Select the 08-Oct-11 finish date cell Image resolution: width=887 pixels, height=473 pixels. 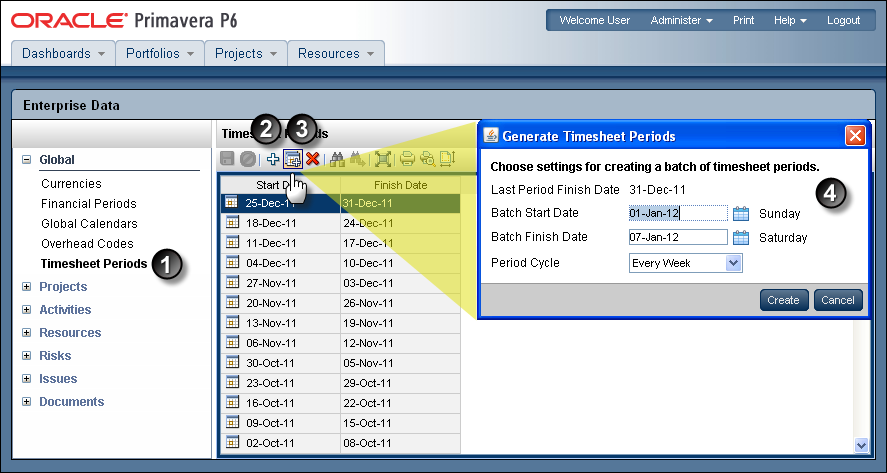[401, 443]
